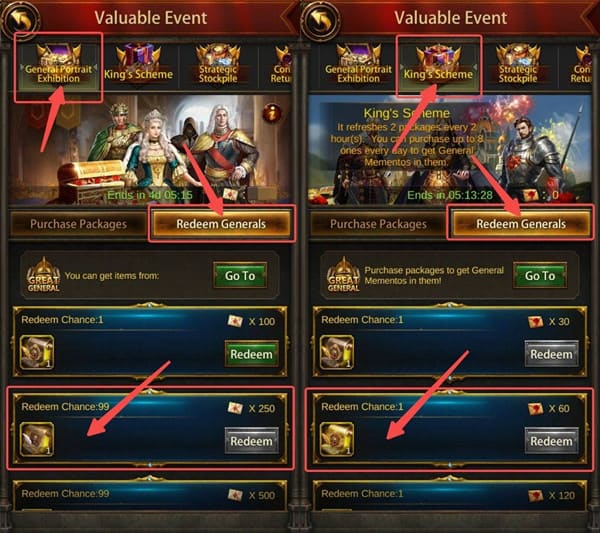Tap the back arrow in right panel
This screenshot has height=533, width=600.
320,20
